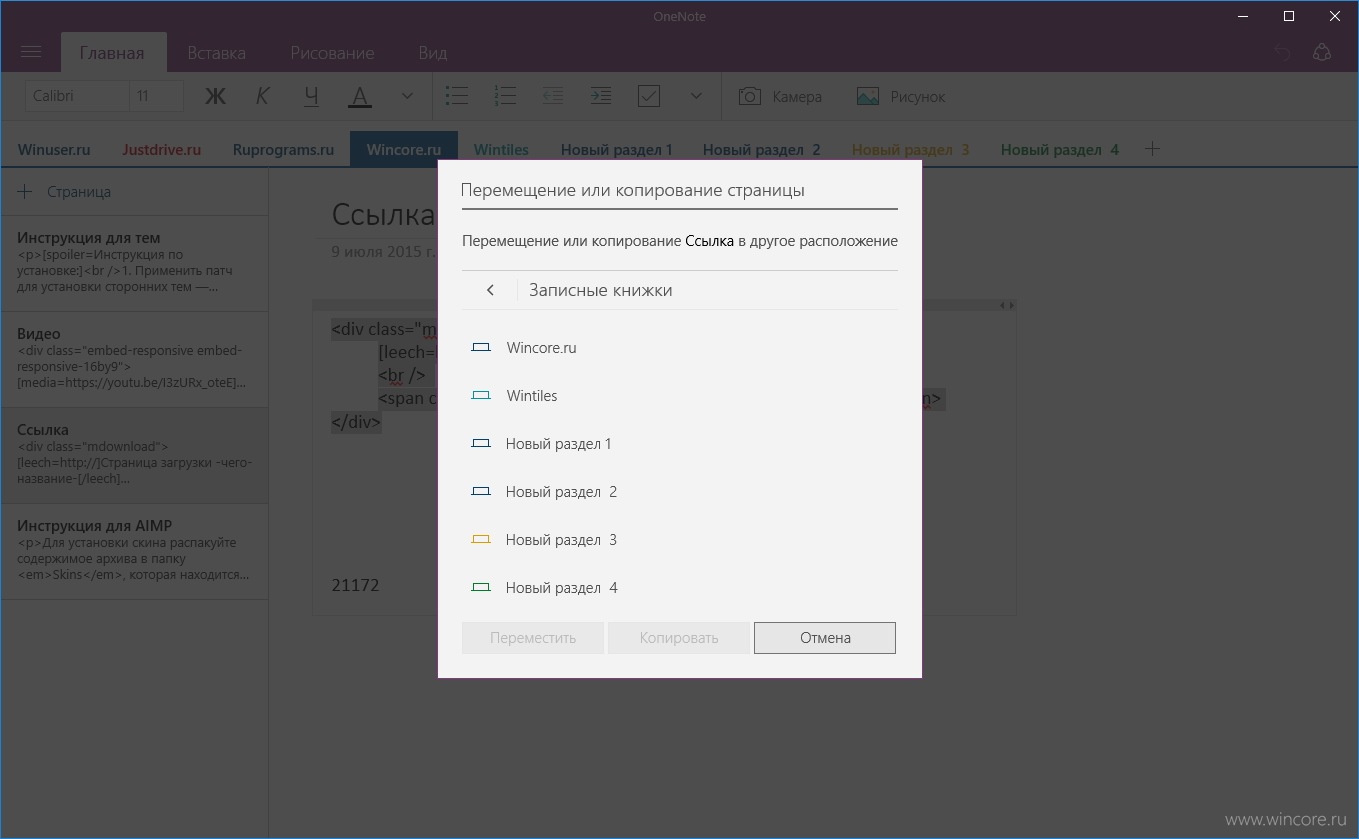The image size is (1359, 839).
Task: Toggle bold formatting (Ж)
Action: [x=215, y=96]
